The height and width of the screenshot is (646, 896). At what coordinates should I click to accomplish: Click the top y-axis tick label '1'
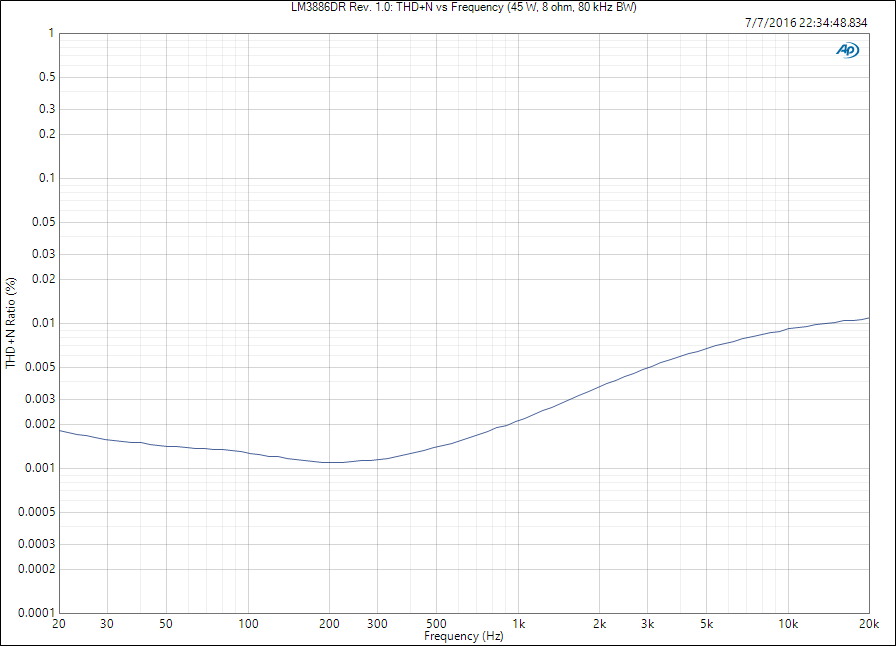click(51, 33)
